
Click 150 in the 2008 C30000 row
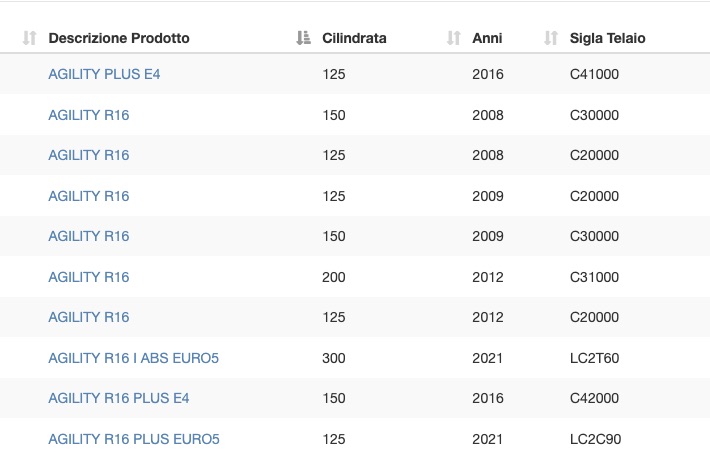(x=334, y=115)
